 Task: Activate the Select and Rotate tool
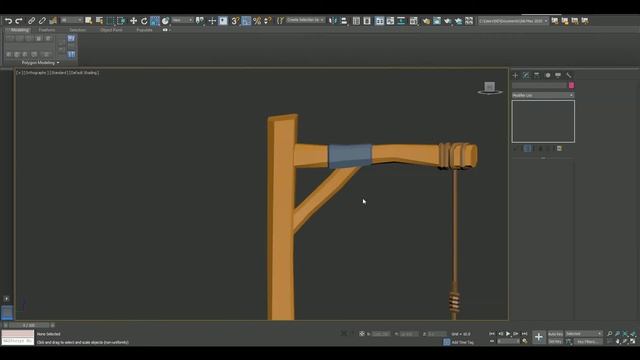point(144,20)
